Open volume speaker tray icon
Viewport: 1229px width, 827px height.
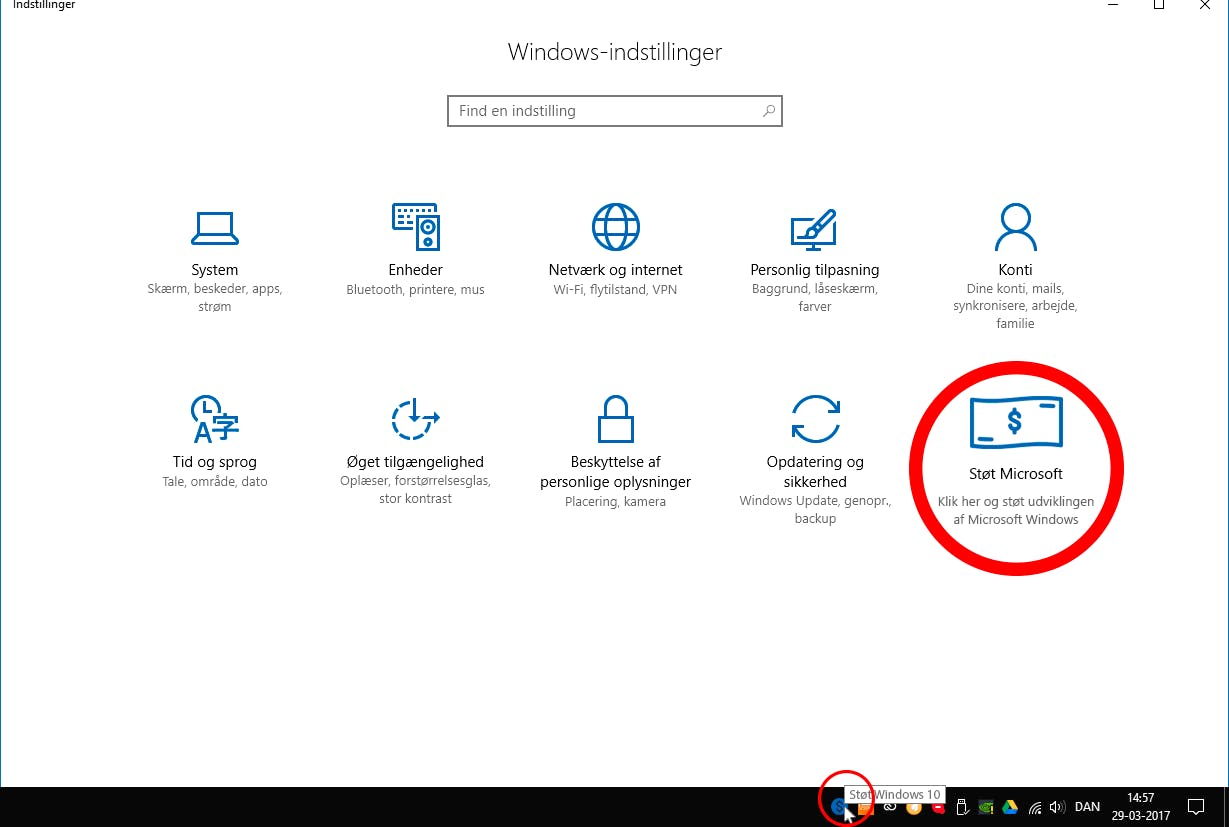click(x=1058, y=807)
